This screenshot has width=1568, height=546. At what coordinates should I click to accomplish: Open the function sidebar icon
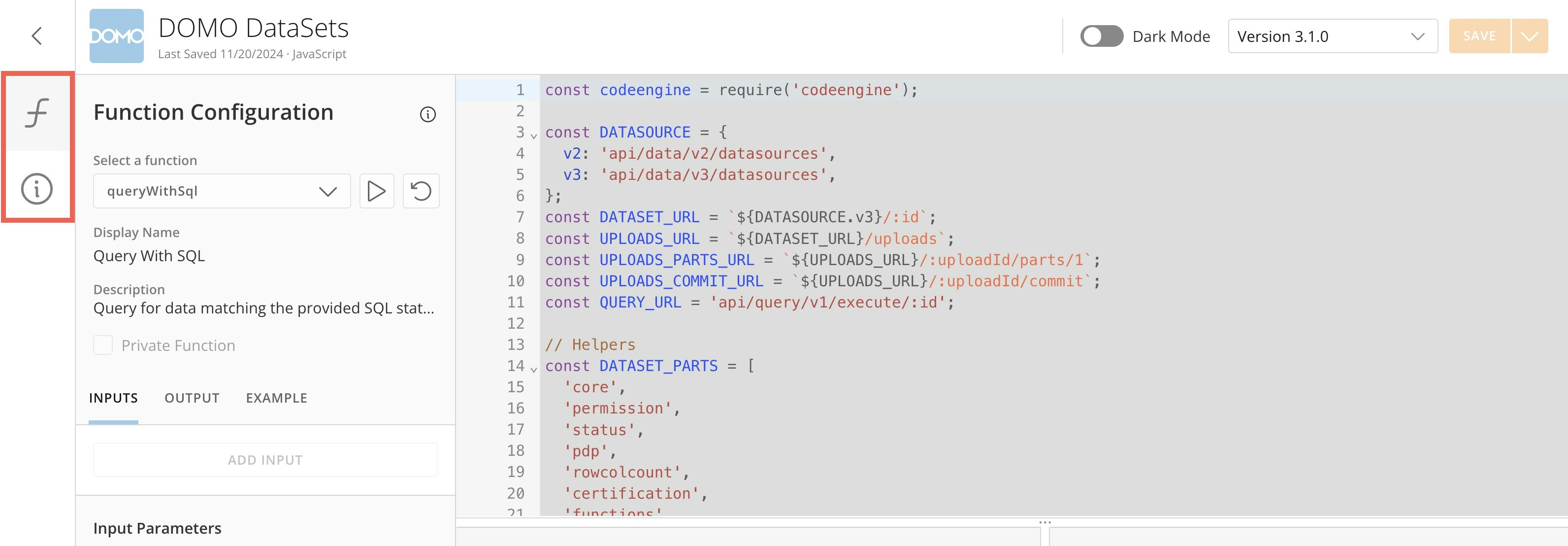point(36,113)
